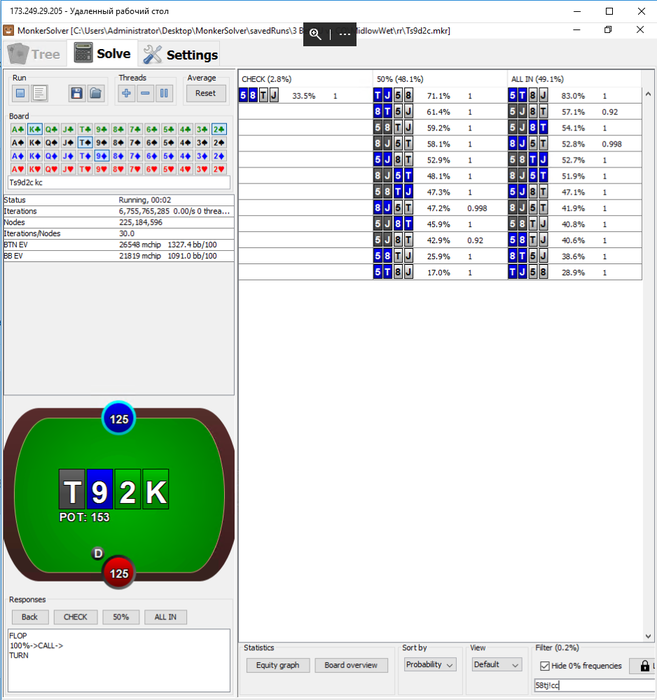Click the filter input field containing 58tj!cc
657x700 pixels.
click(x=595, y=685)
